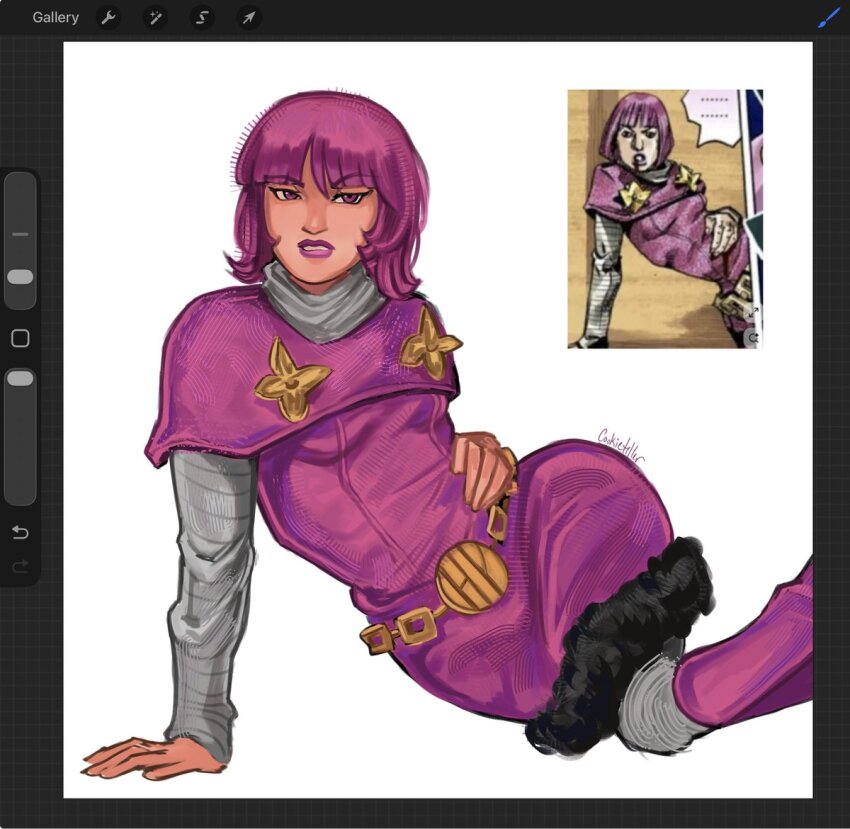Viewport: 850px width, 829px height.
Task: Expand the reference image with arrows icon
Action: tap(753, 312)
